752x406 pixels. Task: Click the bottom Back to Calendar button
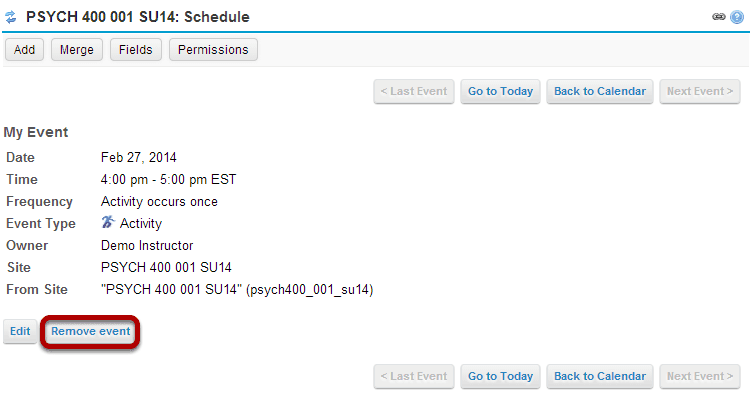click(x=600, y=376)
